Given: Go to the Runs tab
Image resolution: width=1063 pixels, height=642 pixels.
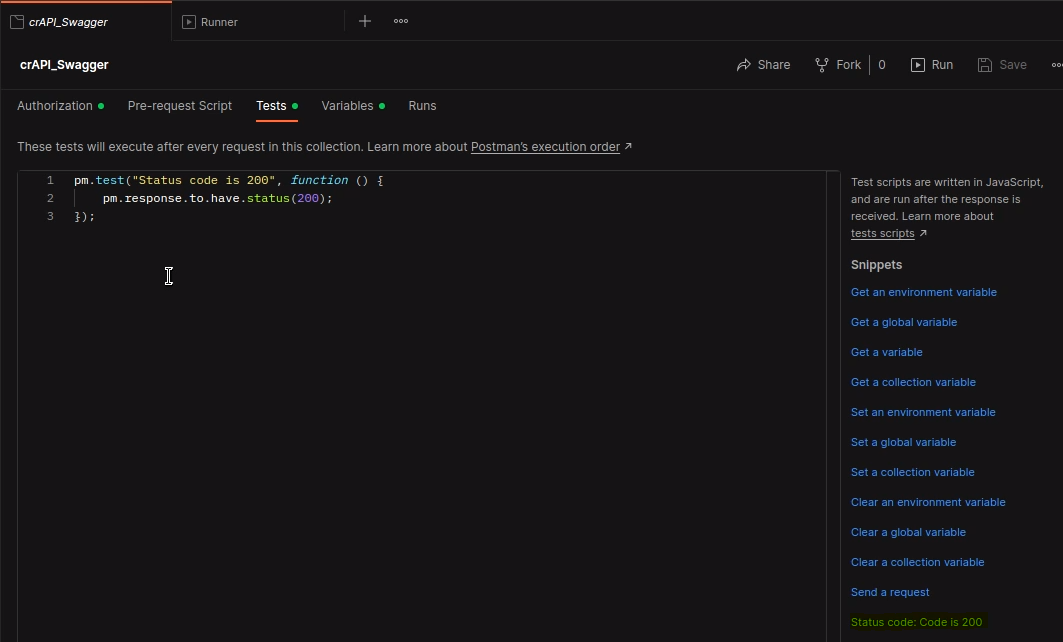Looking at the screenshot, I should pos(422,106).
